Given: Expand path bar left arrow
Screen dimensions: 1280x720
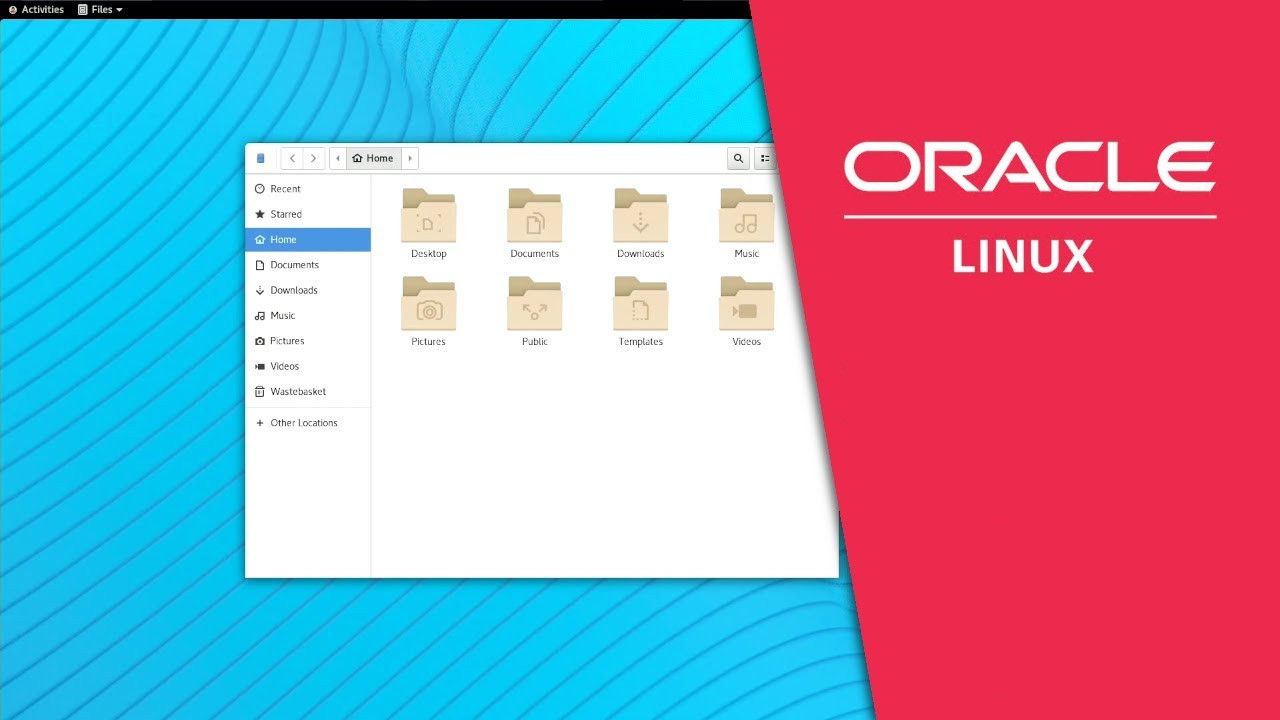Looking at the screenshot, I should [x=338, y=158].
